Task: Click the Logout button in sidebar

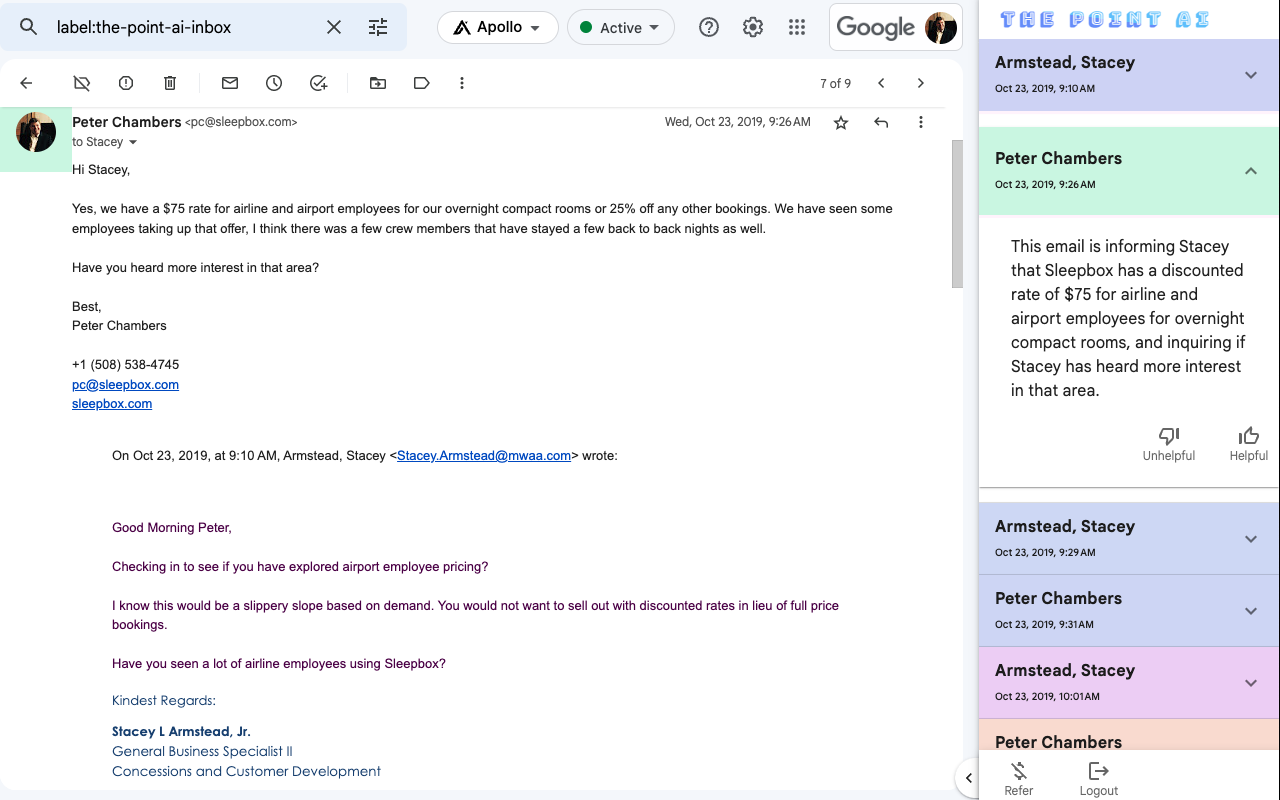Action: tap(1098, 777)
